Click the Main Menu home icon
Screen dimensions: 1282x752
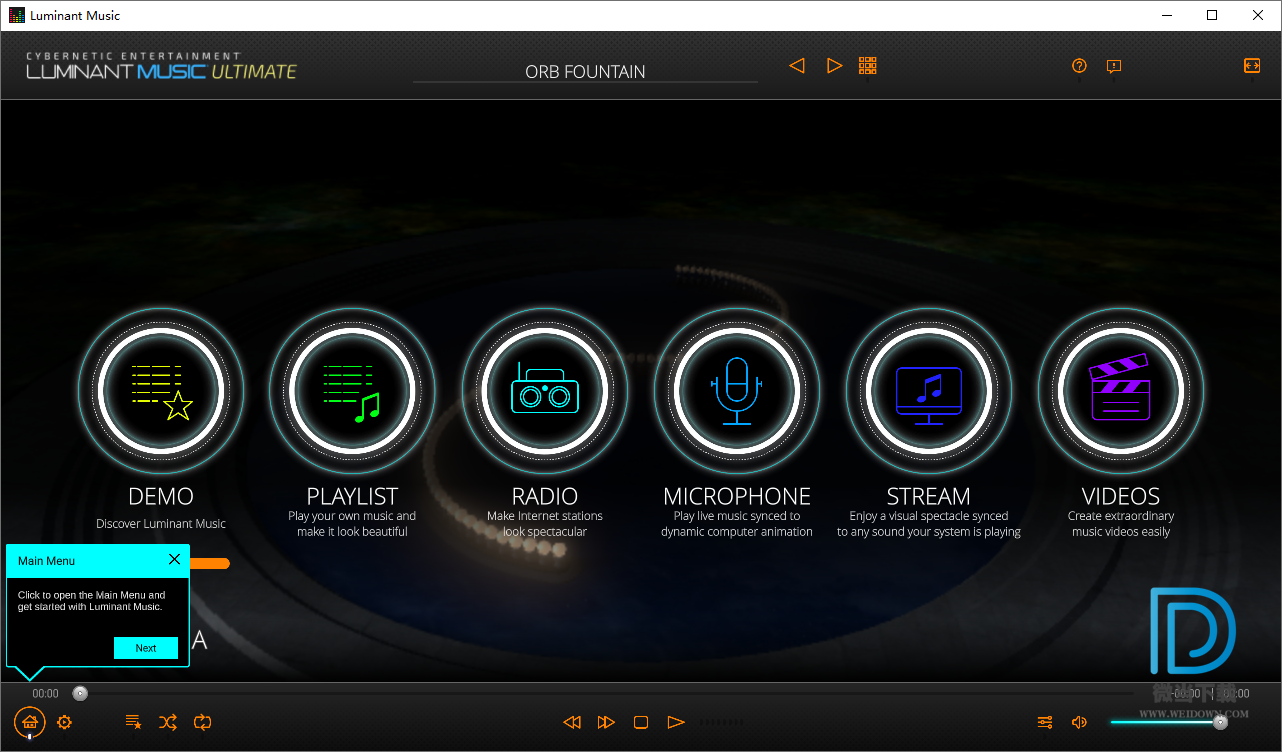[29, 722]
